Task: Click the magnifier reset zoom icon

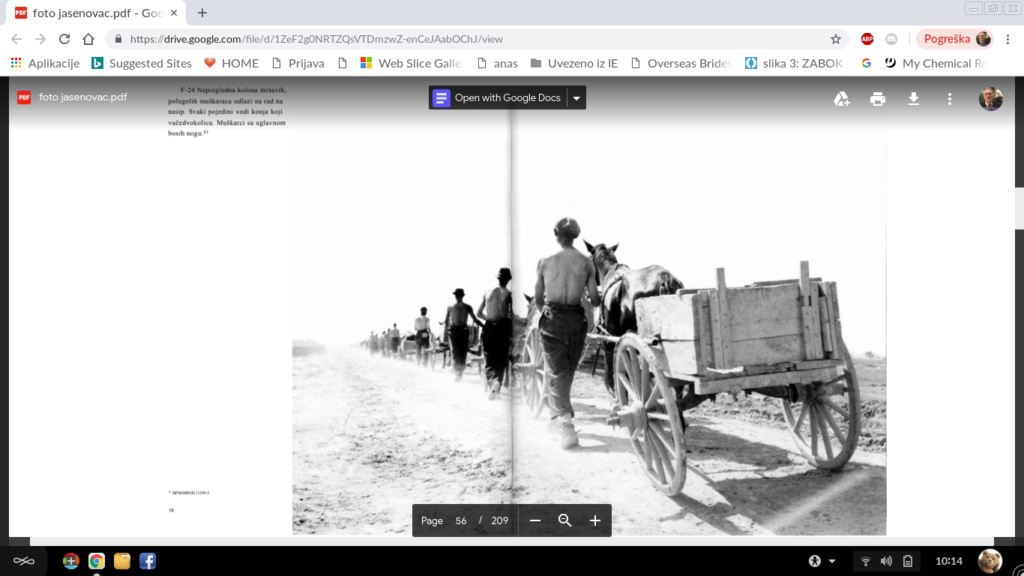Action: (565, 520)
